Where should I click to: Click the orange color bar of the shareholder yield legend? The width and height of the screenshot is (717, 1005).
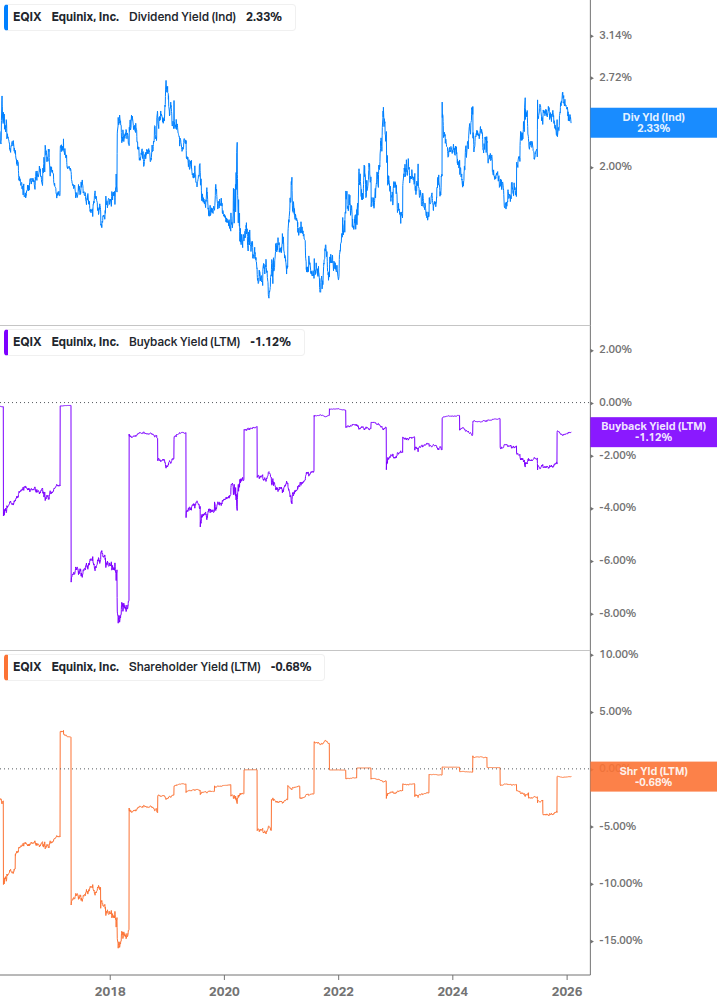pos(6,667)
